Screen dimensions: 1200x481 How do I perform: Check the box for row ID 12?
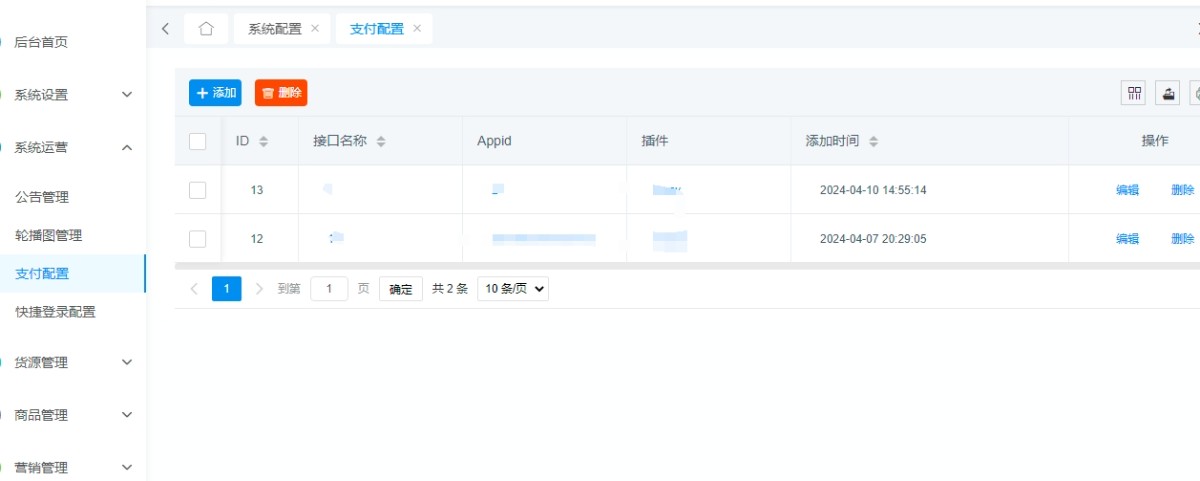point(198,239)
